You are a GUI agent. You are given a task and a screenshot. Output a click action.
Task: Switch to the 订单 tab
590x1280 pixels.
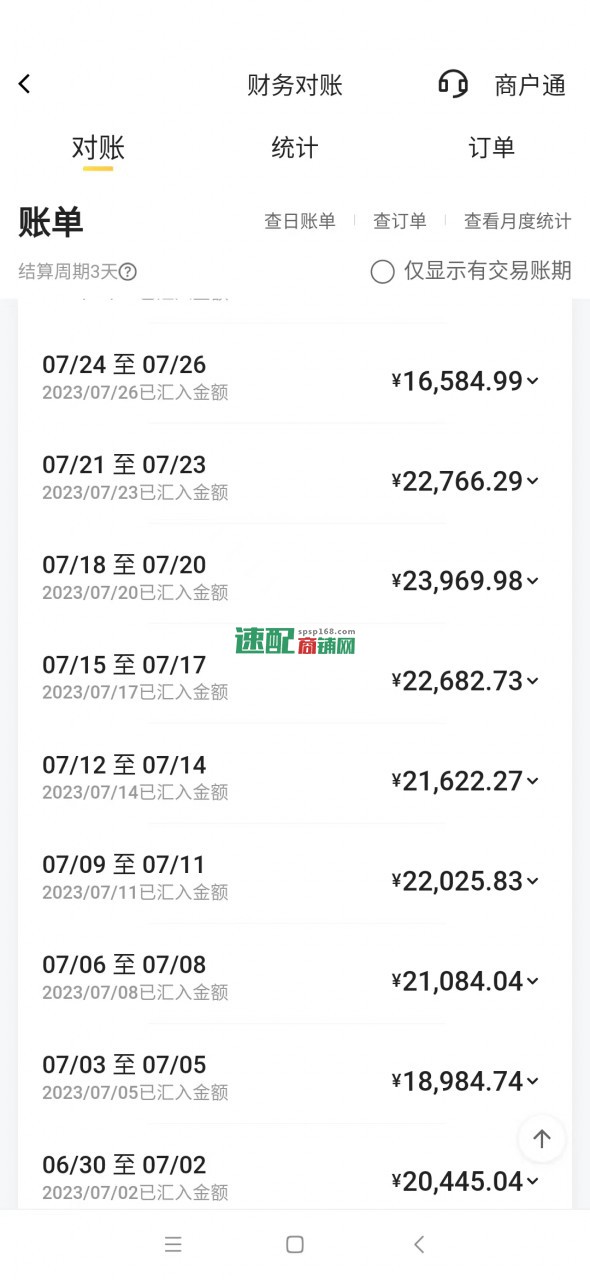point(492,148)
